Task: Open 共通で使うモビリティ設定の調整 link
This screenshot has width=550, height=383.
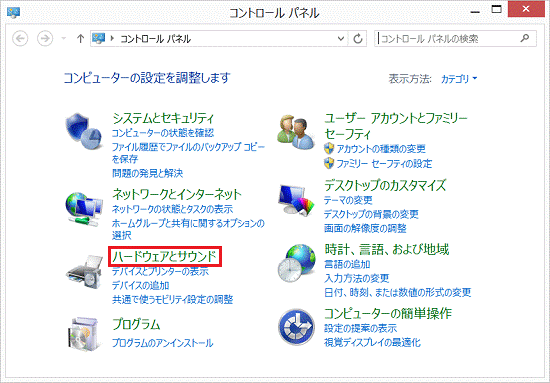Action: 173,300
